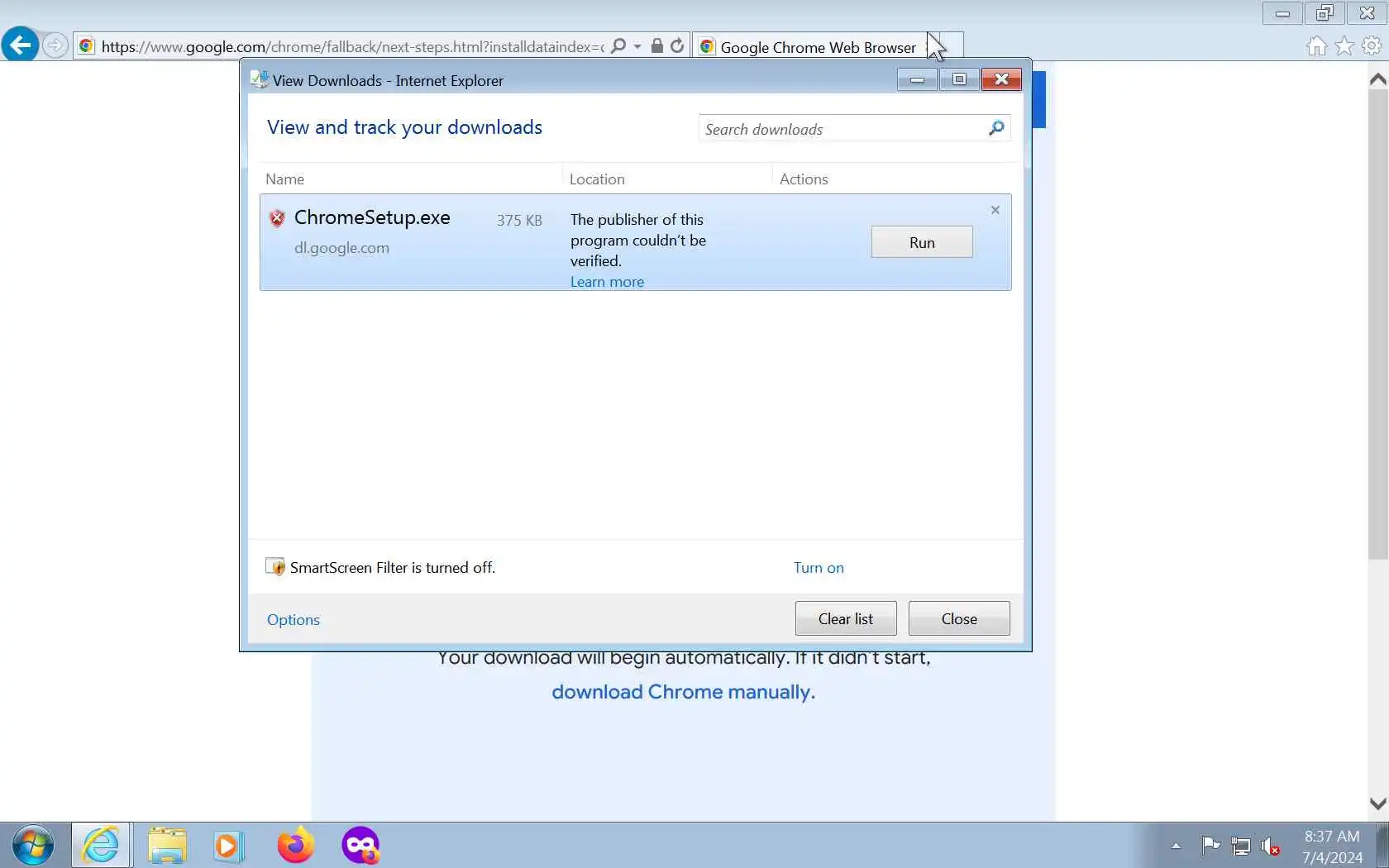
Task: Open Windows Explorer folder from taskbar
Action: point(167,846)
